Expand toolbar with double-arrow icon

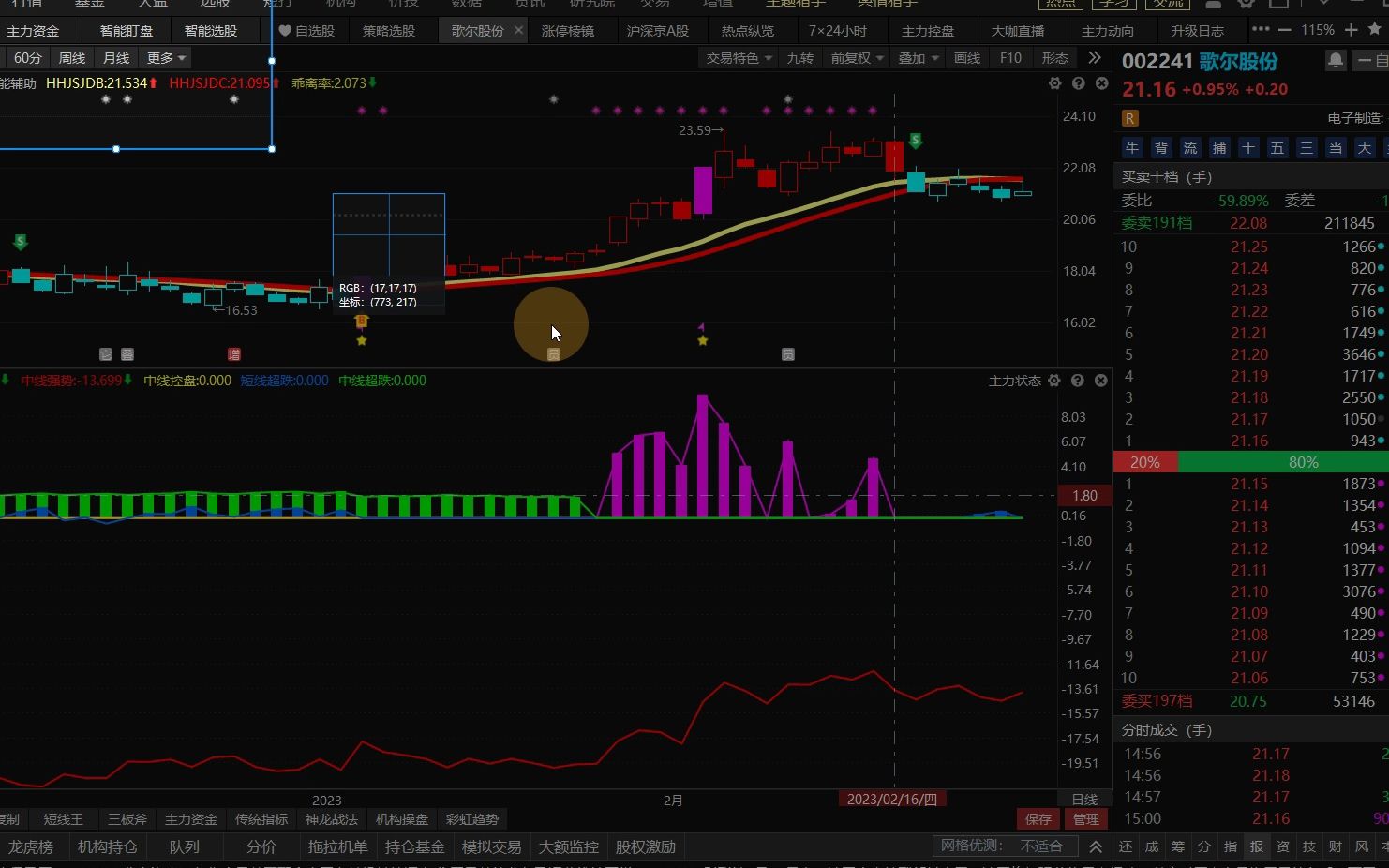pyautogui.click(x=1095, y=58)
